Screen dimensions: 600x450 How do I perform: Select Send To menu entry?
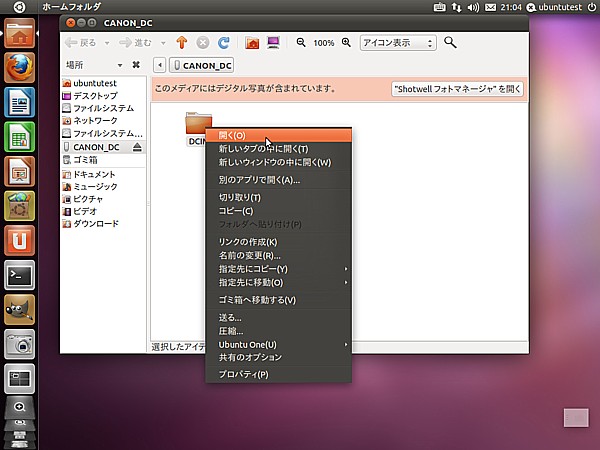click(279, 317)
